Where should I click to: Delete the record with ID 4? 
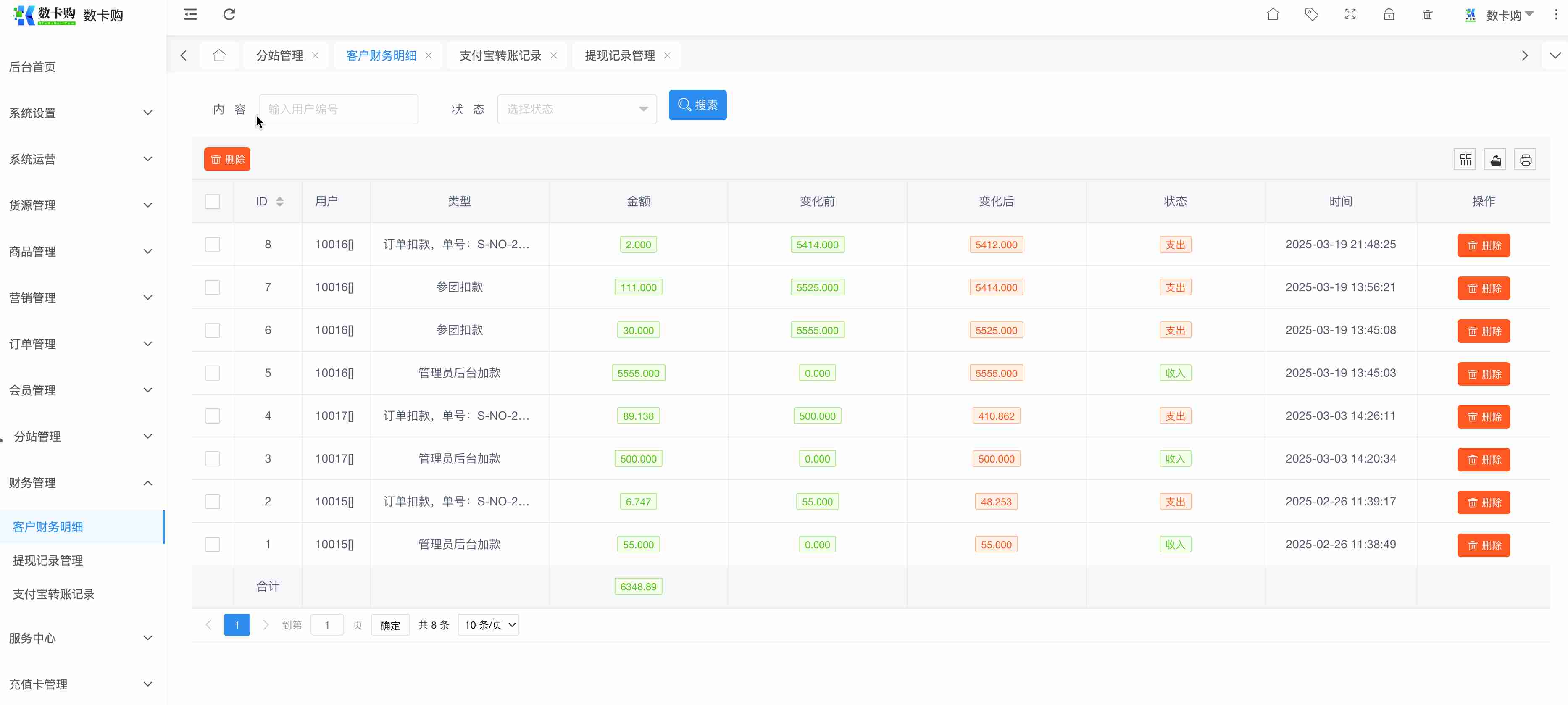[1484, 417]
